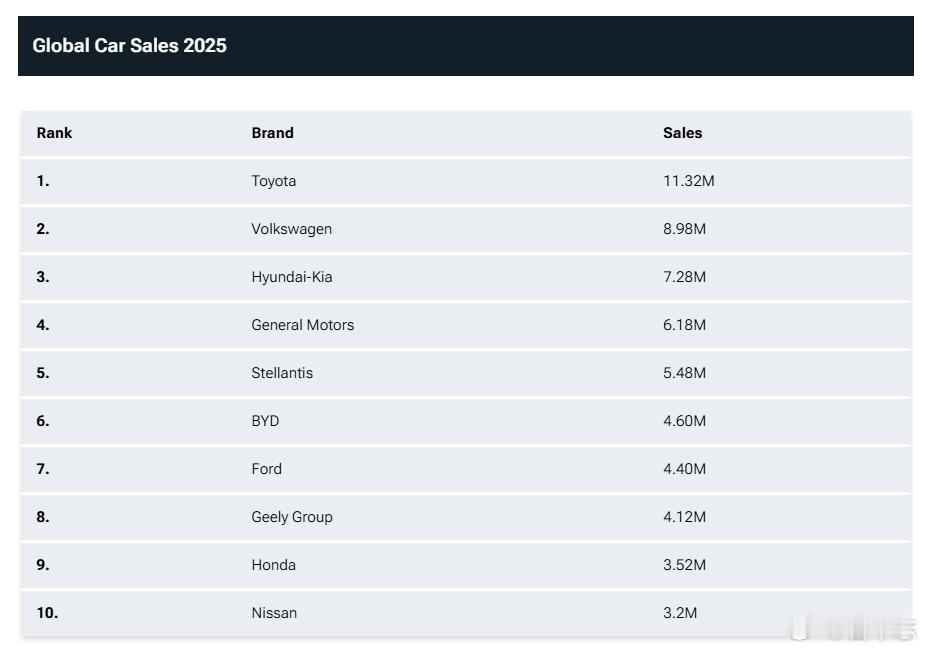Select the rank number 10. cell
The image size is (926, 650).
(47, 613)
